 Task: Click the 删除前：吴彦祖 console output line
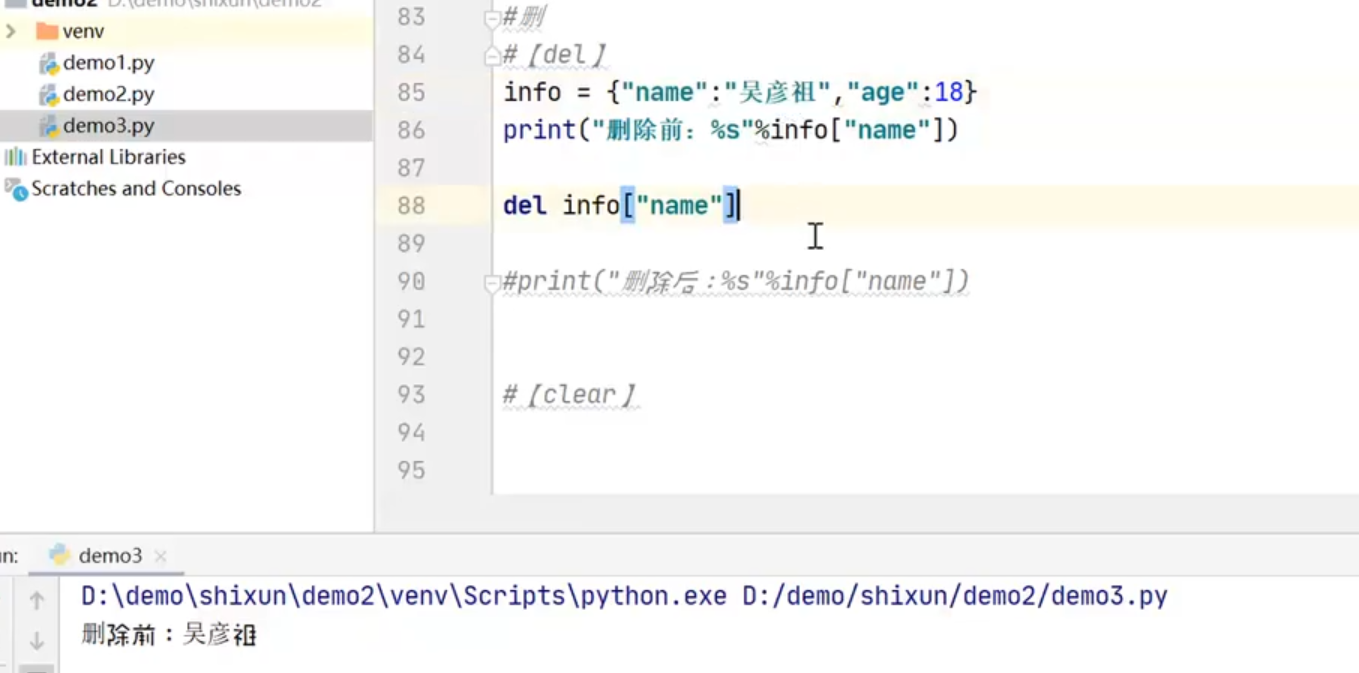(169, 634)
